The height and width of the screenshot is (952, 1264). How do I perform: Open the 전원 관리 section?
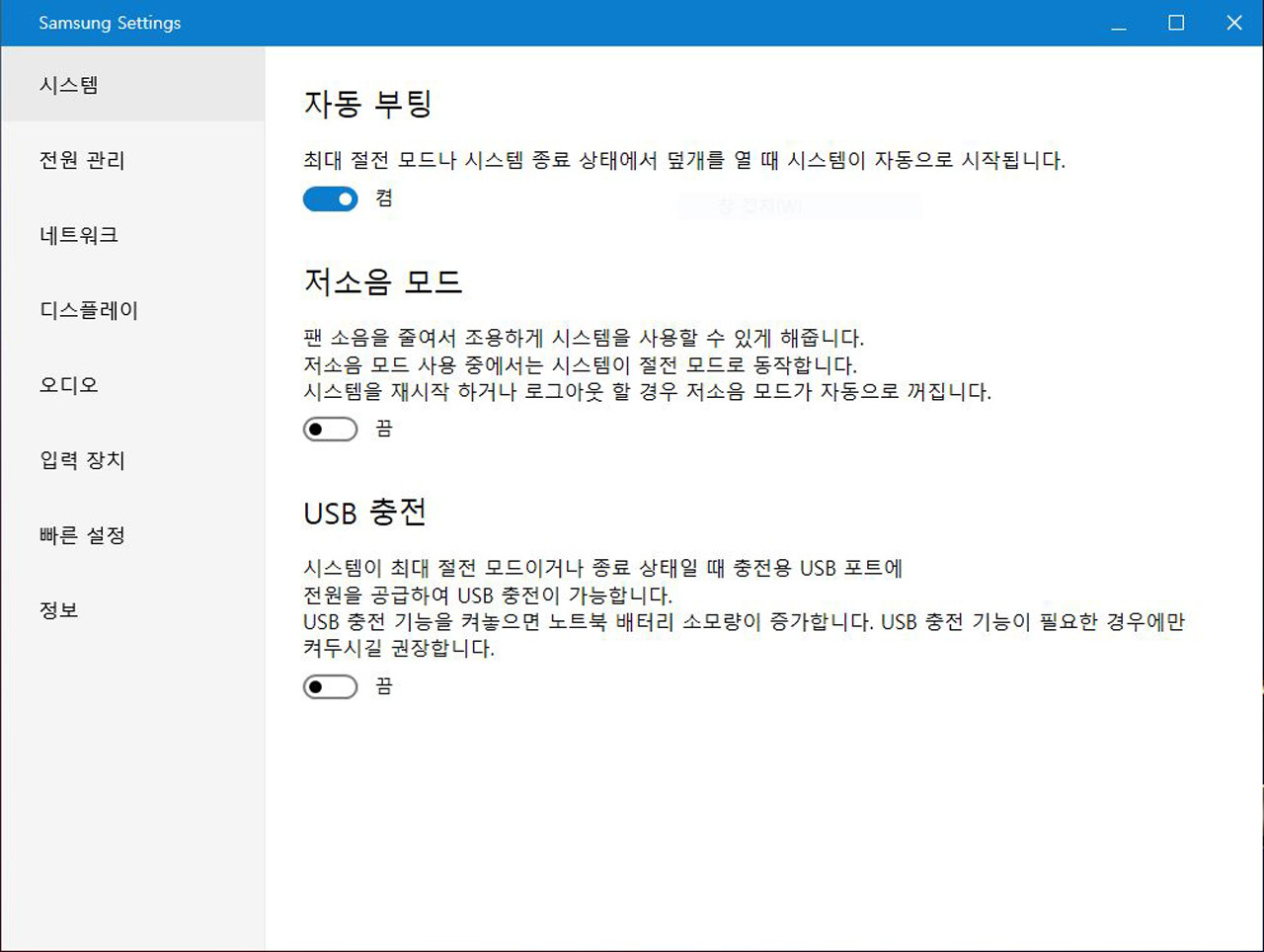click(x=82, y=160)
